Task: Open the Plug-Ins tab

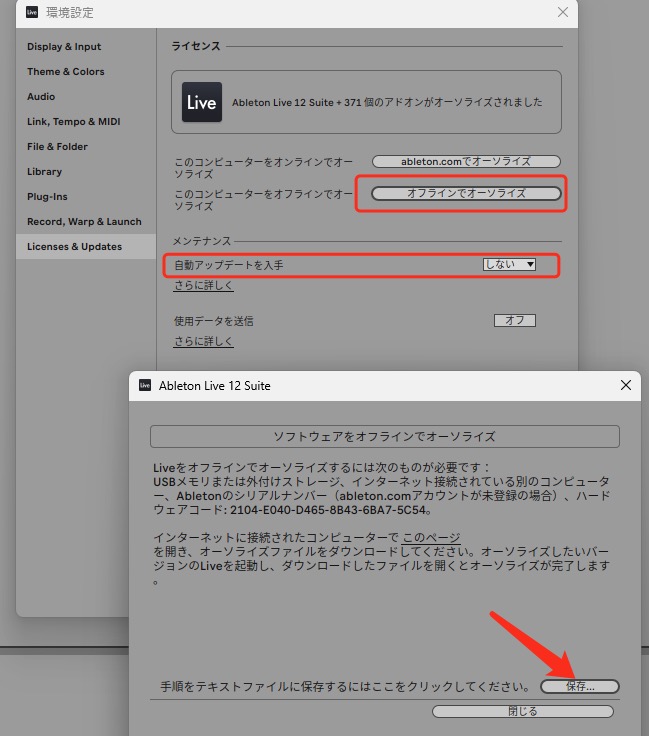Action: [x=47, y=196]
